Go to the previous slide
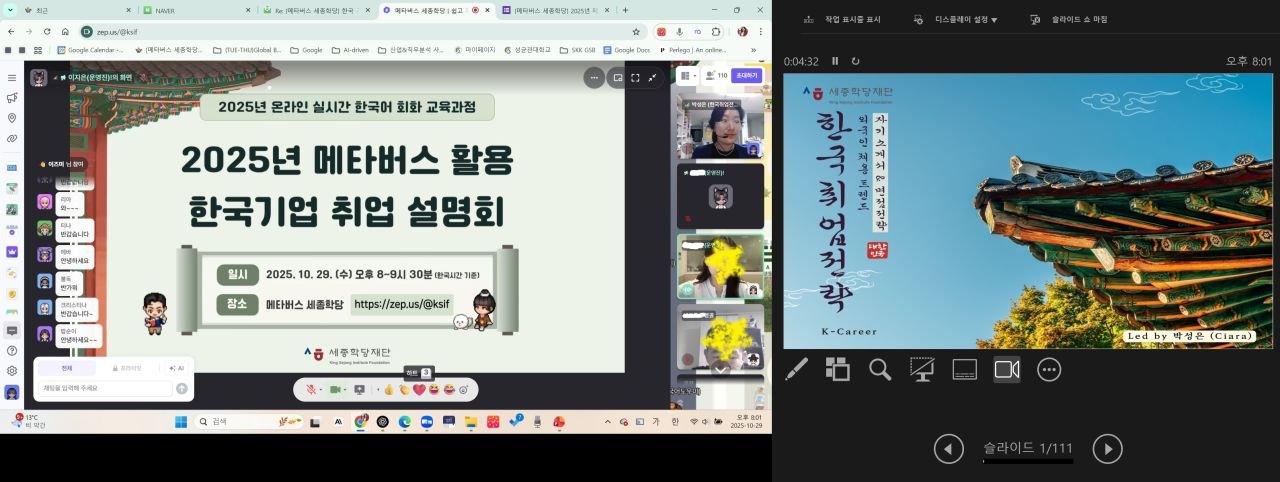This screenshot has height=482, width=1280. coord(949,449)
